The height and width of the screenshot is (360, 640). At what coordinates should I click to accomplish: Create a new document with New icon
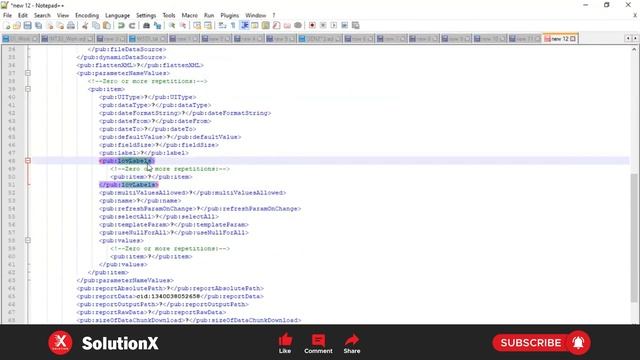click(7, 26)
